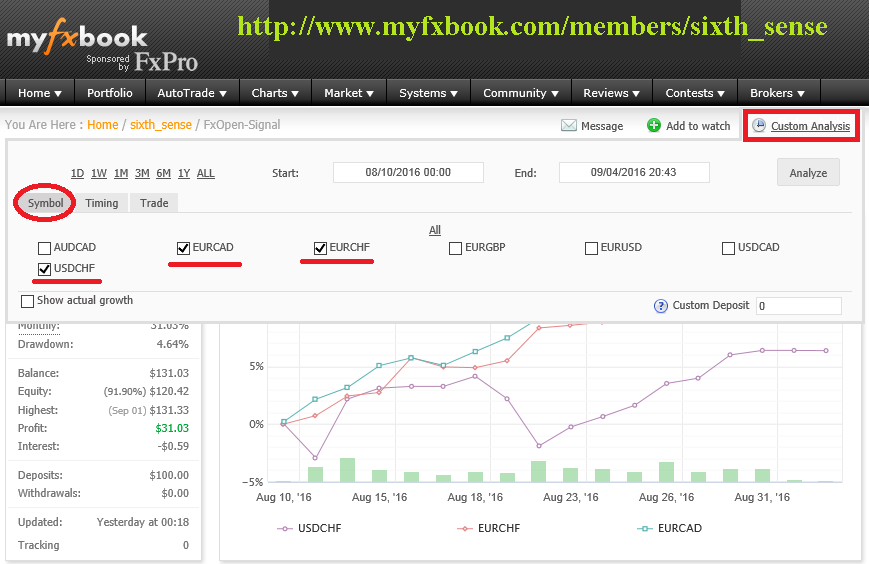Expand the Market dropdown menu
Image resolution: width=869 pixels, height=564 pixels.
coord(349,93)
